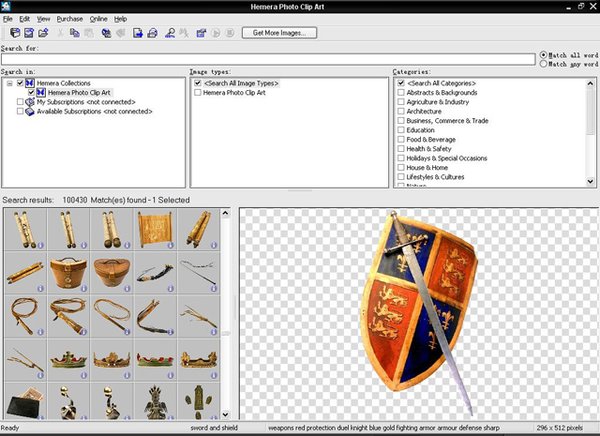Check the Lifestyles & Cultures category

(401, 177)
